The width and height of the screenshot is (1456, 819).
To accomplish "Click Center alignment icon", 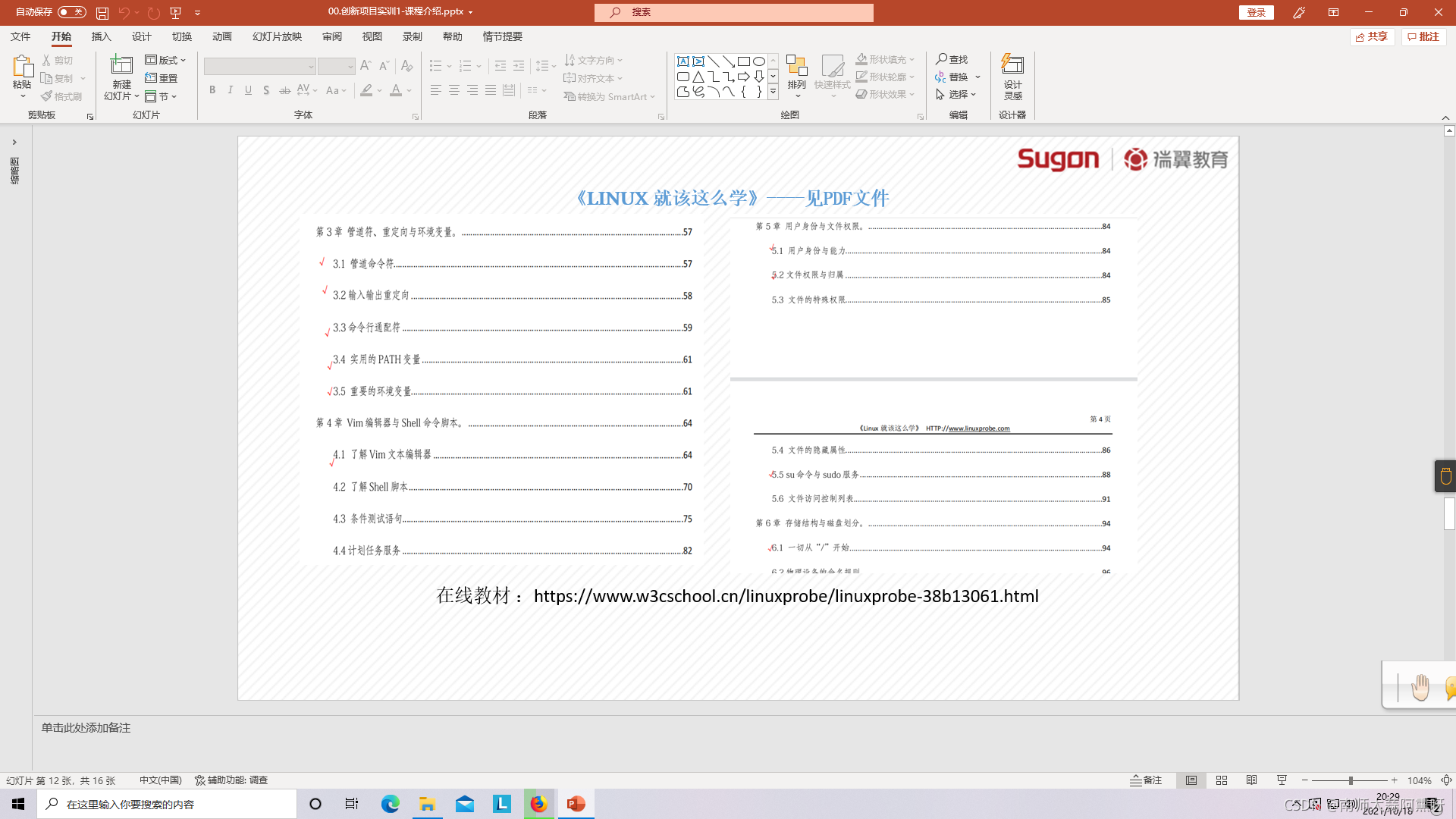I will click(x=453, y=90).
